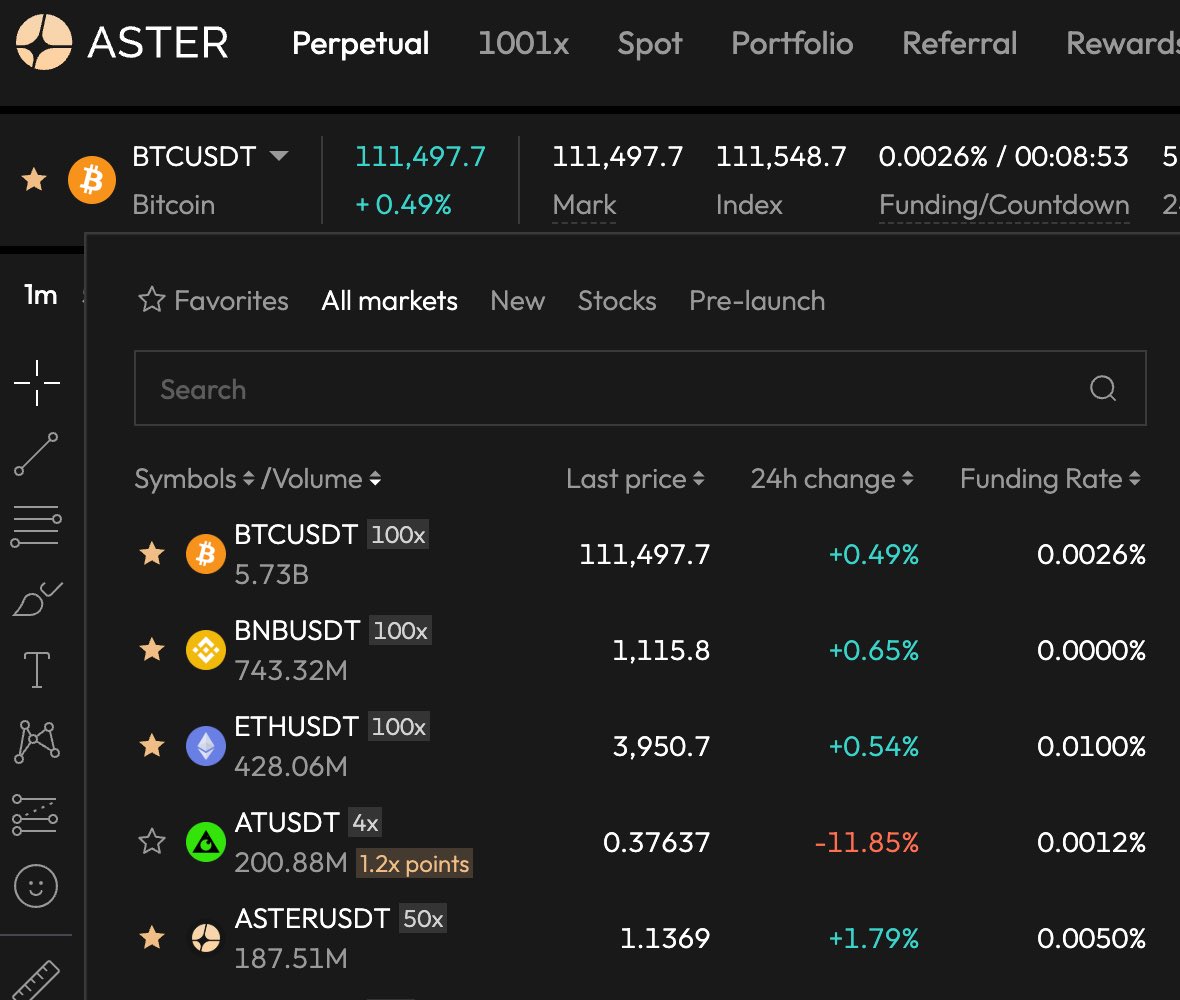Click the BNB coin icon

tap(205, 650)
